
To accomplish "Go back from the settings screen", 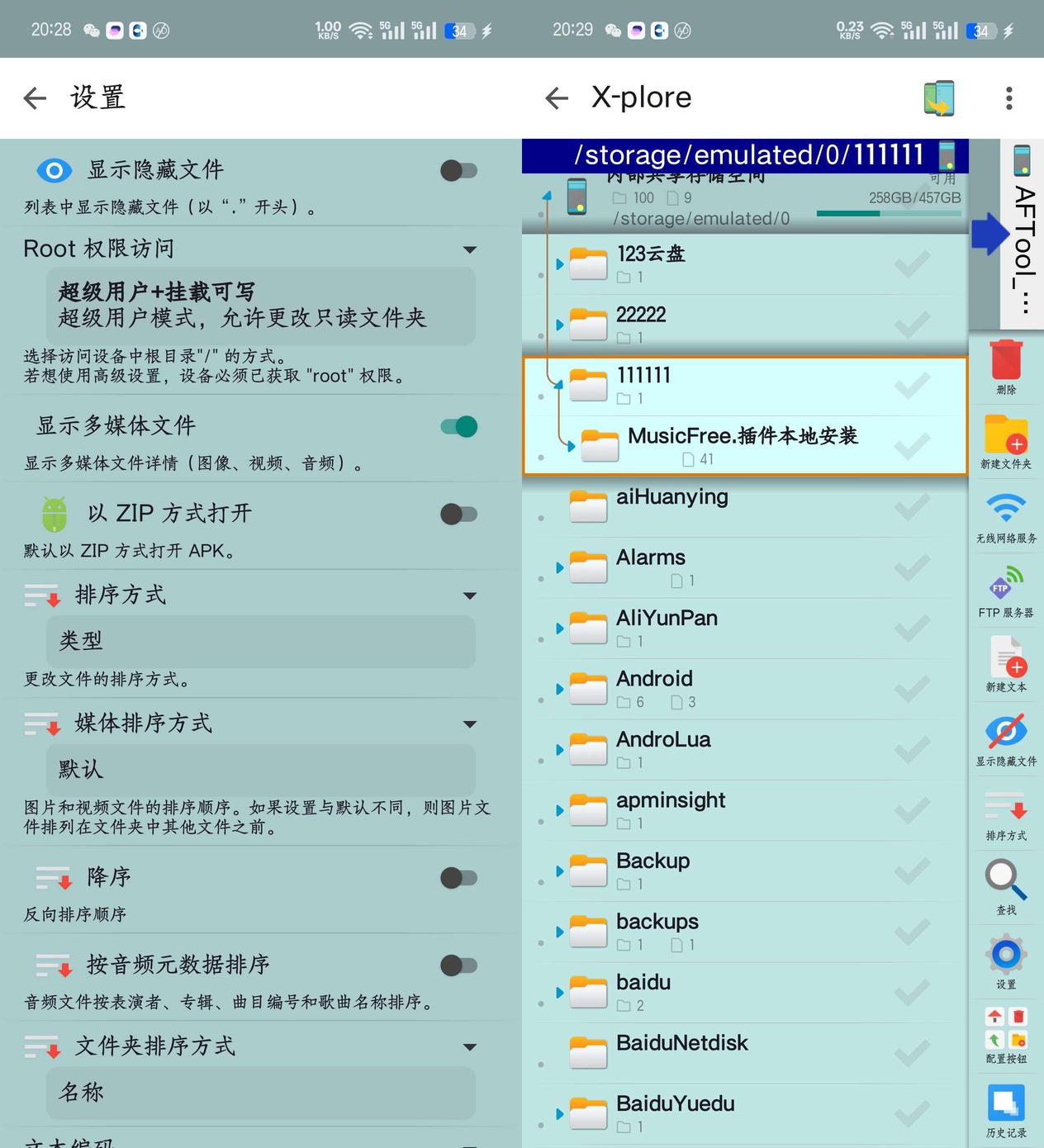I will pos(35,98).
